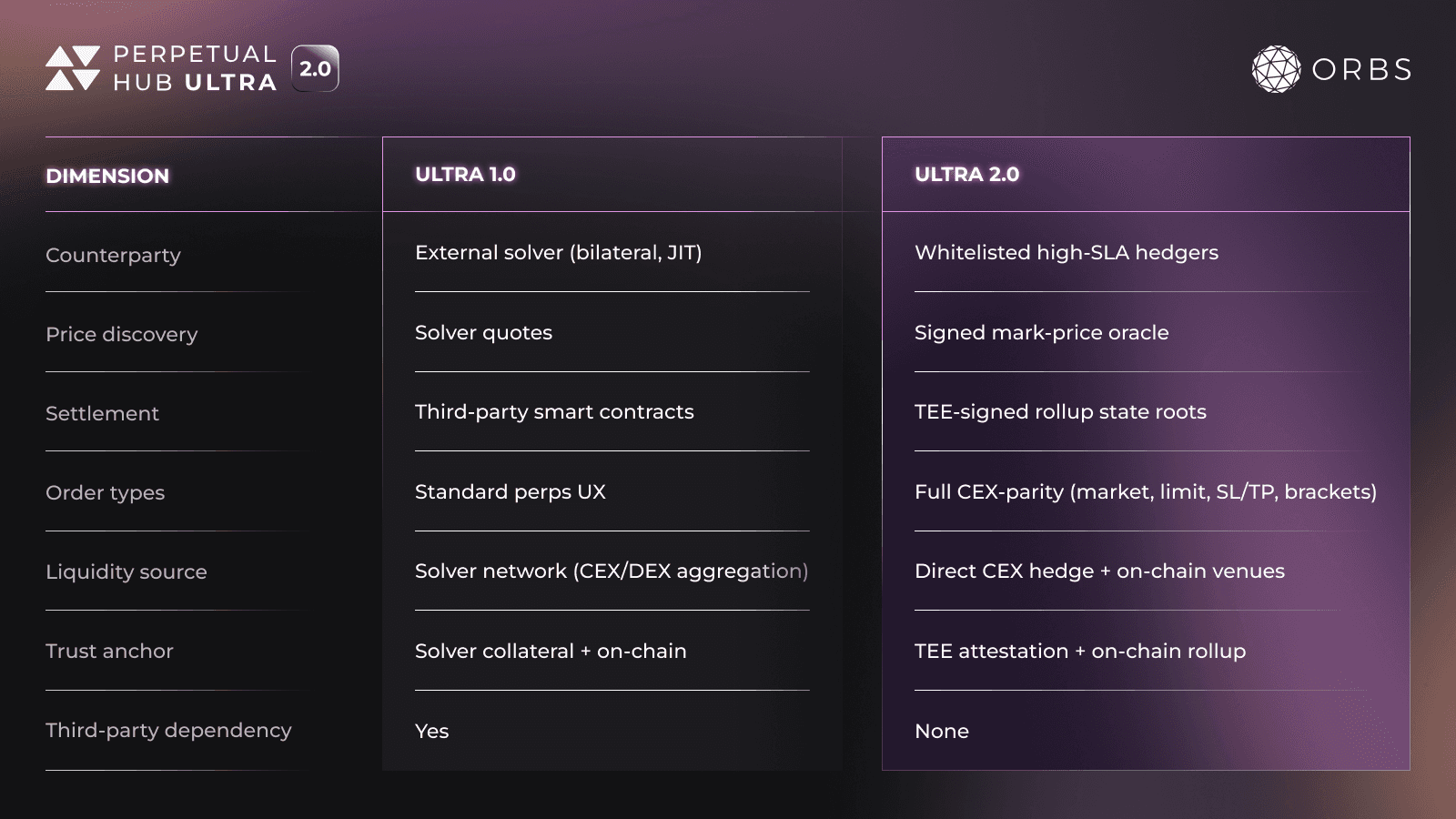Click 'Third-party smart contracts' cell
Viewport: 1456px width, 819px height.
(554, 411)
